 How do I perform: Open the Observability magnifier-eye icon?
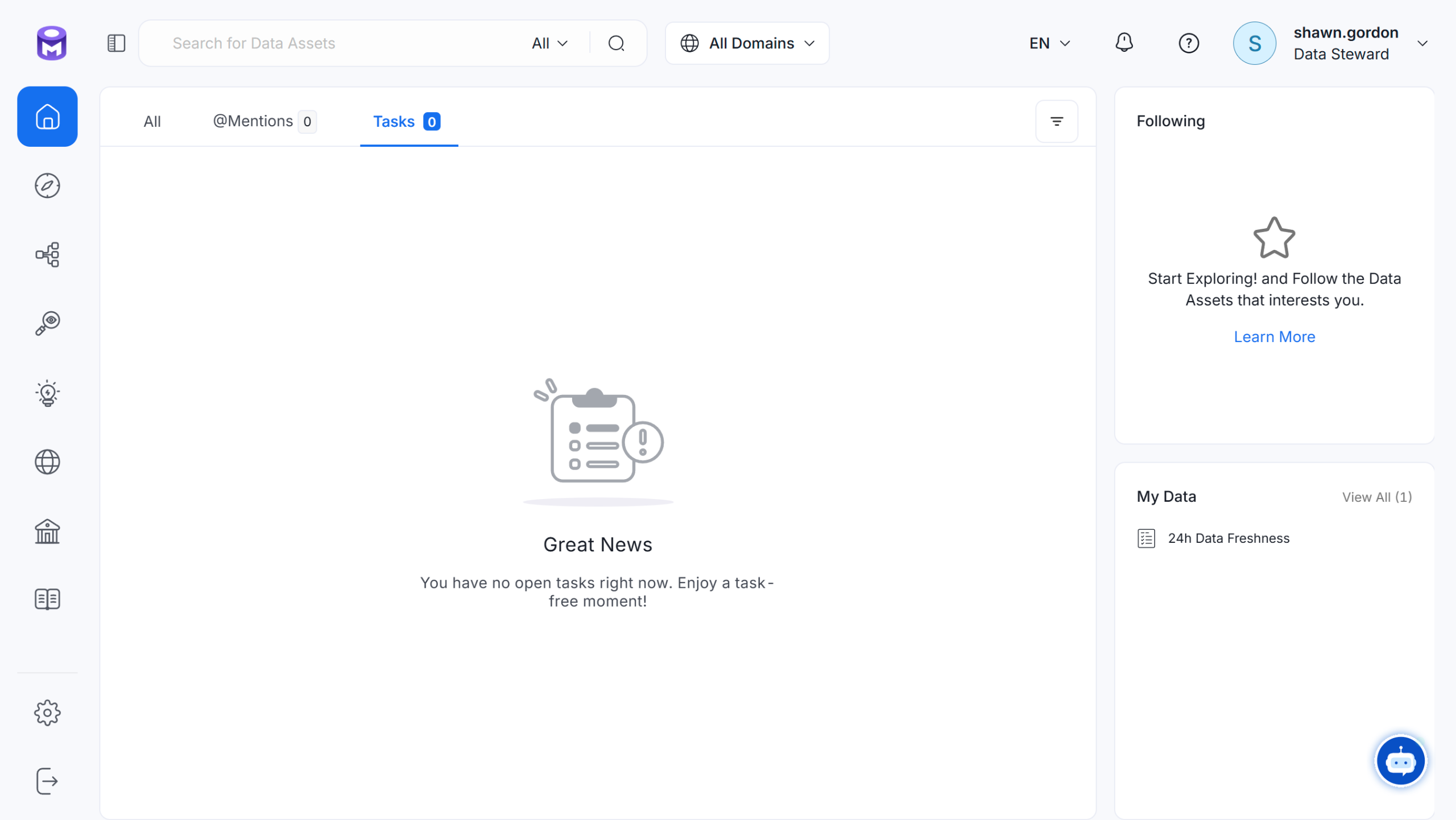tap(47, 323)
